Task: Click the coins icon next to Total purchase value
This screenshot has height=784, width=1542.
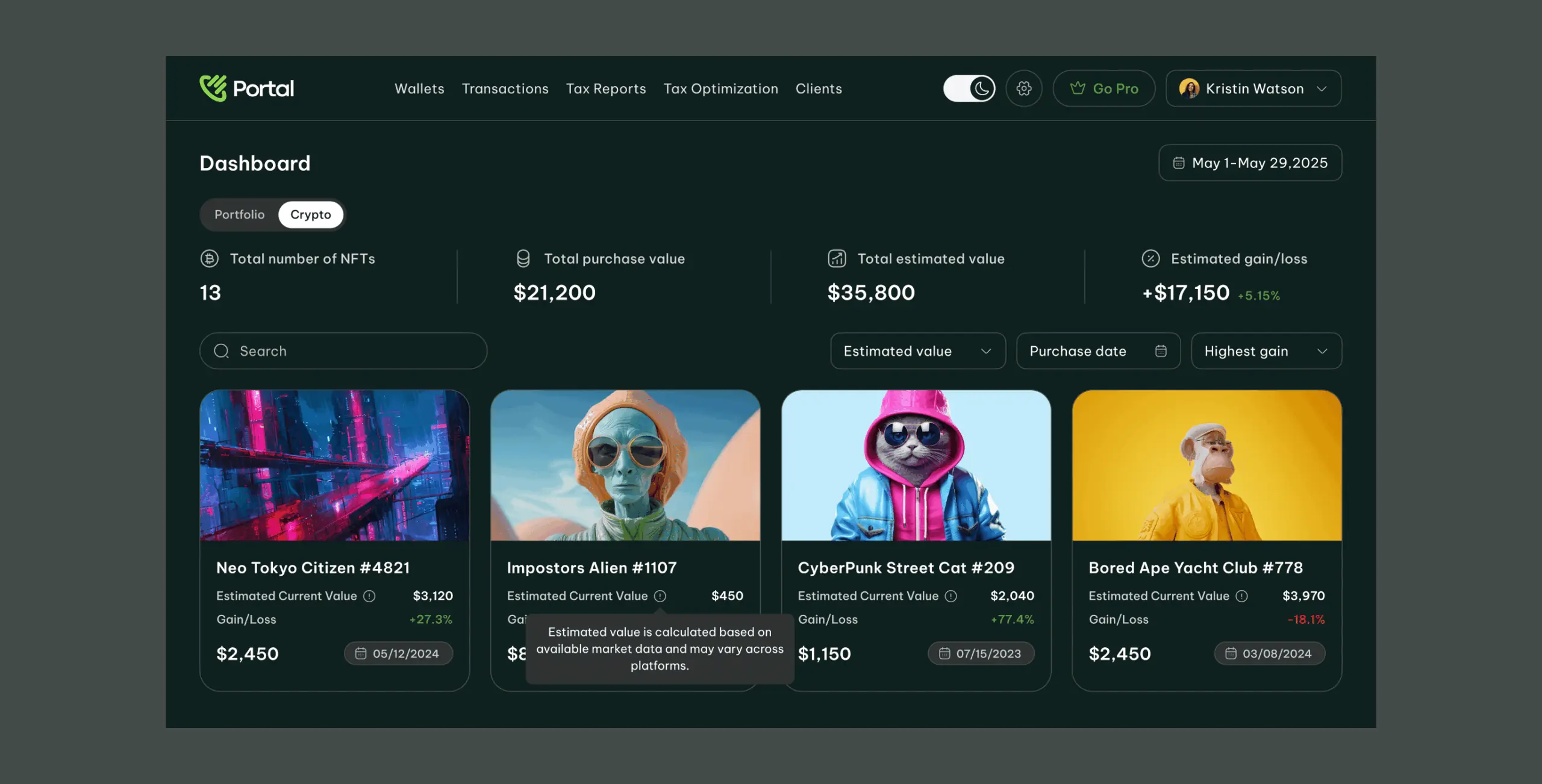Action: (523, 259)
